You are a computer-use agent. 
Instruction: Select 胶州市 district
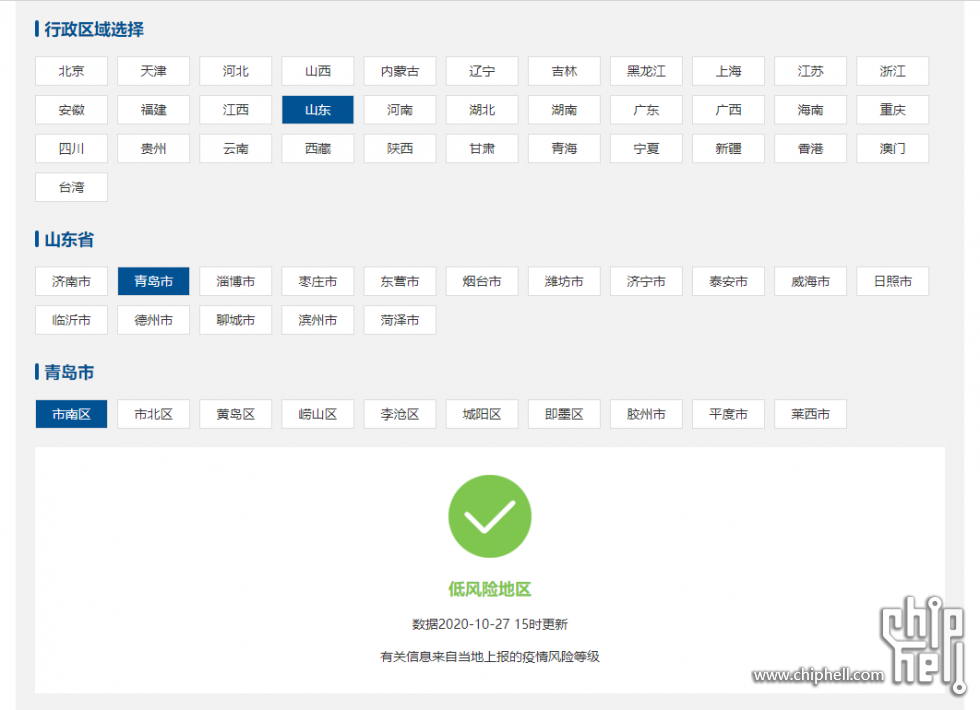click(646, 414)
